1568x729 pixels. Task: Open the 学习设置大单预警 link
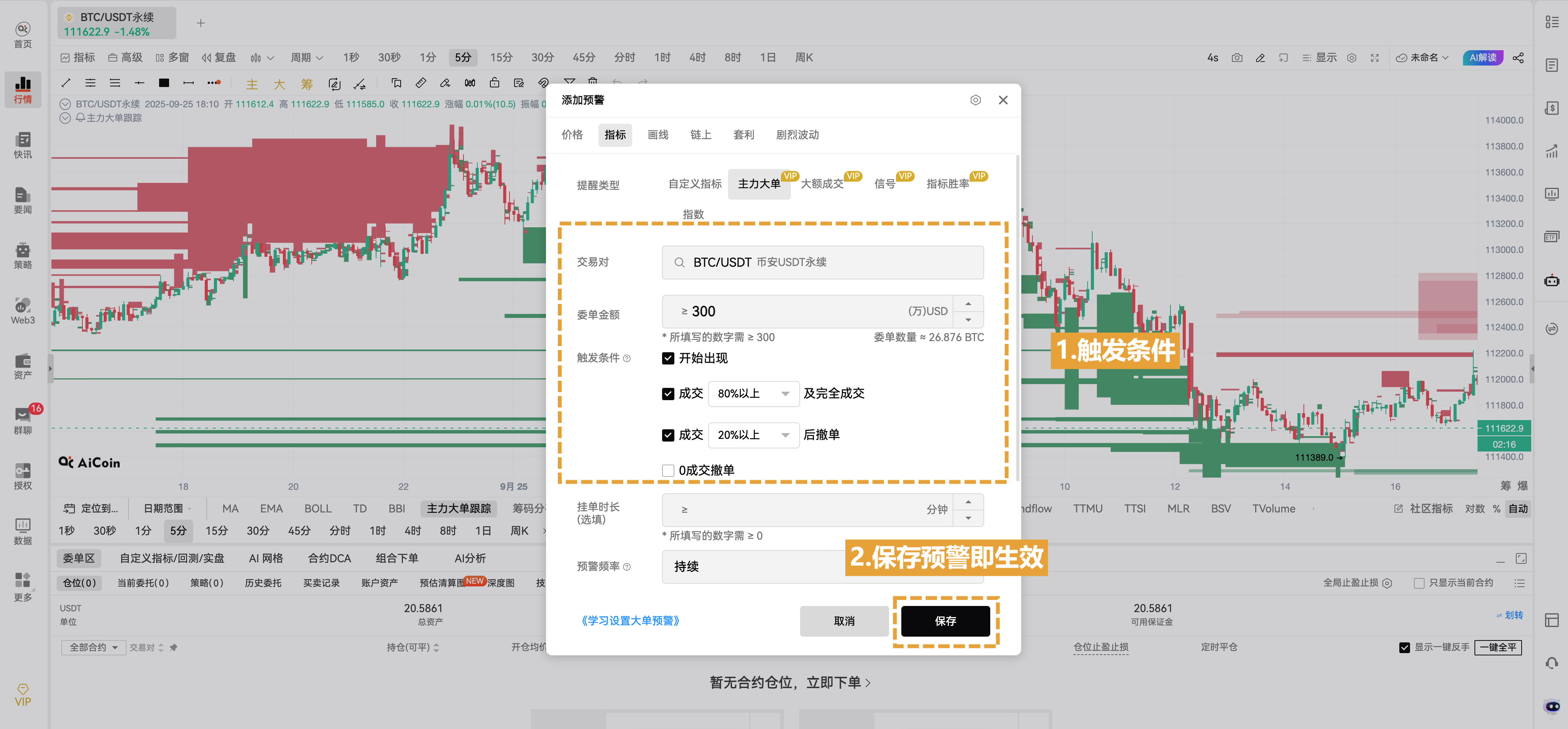point(630,621)
